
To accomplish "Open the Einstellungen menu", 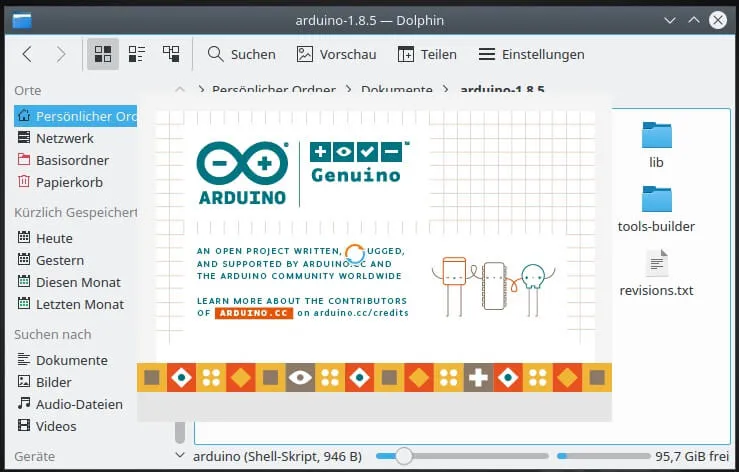I will (531, 54).
